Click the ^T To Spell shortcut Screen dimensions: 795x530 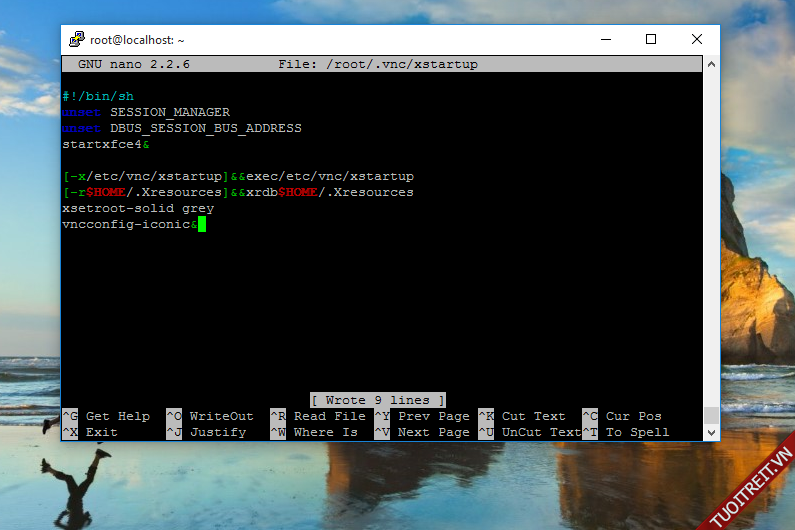coord(626,432)
